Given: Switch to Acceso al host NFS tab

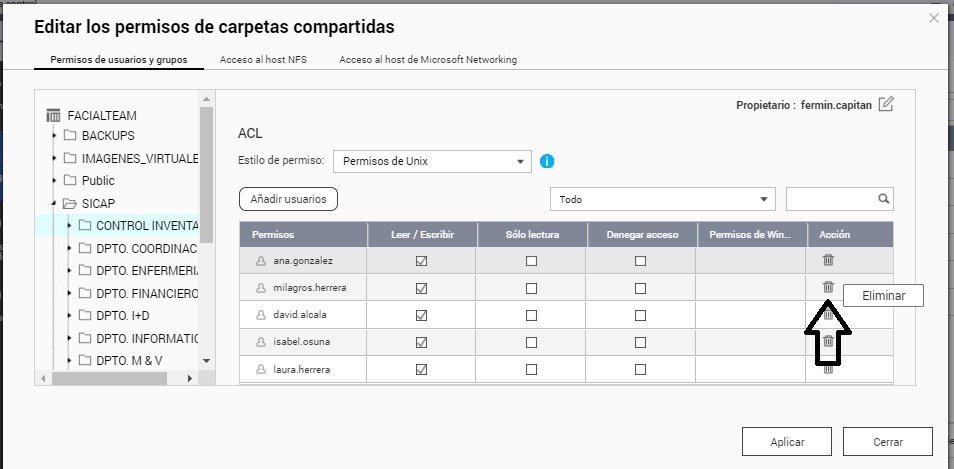Looking at the screenshot, I should (263, 60).
